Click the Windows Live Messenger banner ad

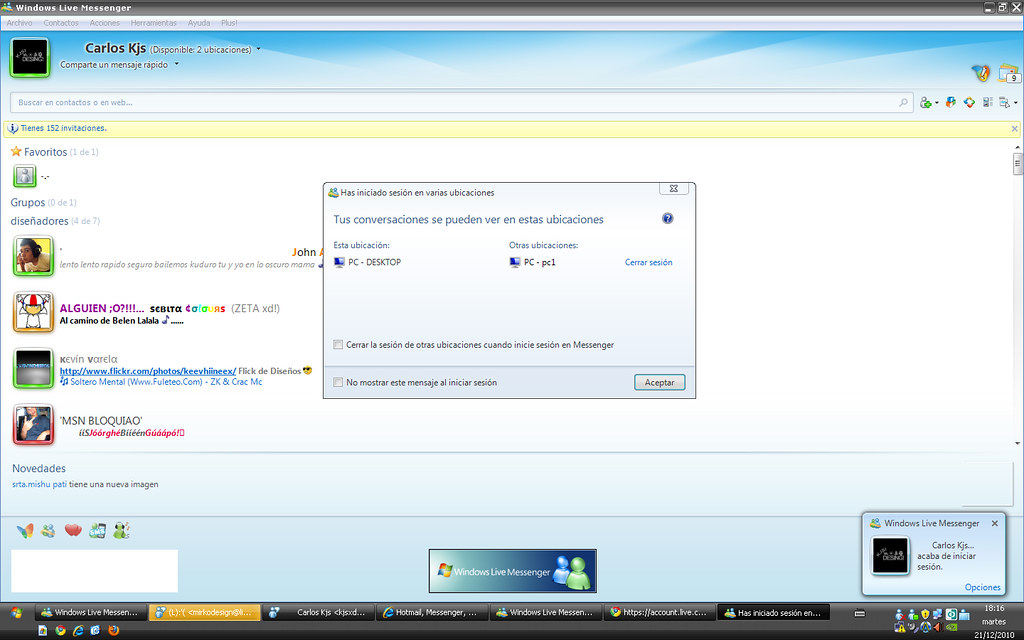pyautogui.click(x=513, y=571)
